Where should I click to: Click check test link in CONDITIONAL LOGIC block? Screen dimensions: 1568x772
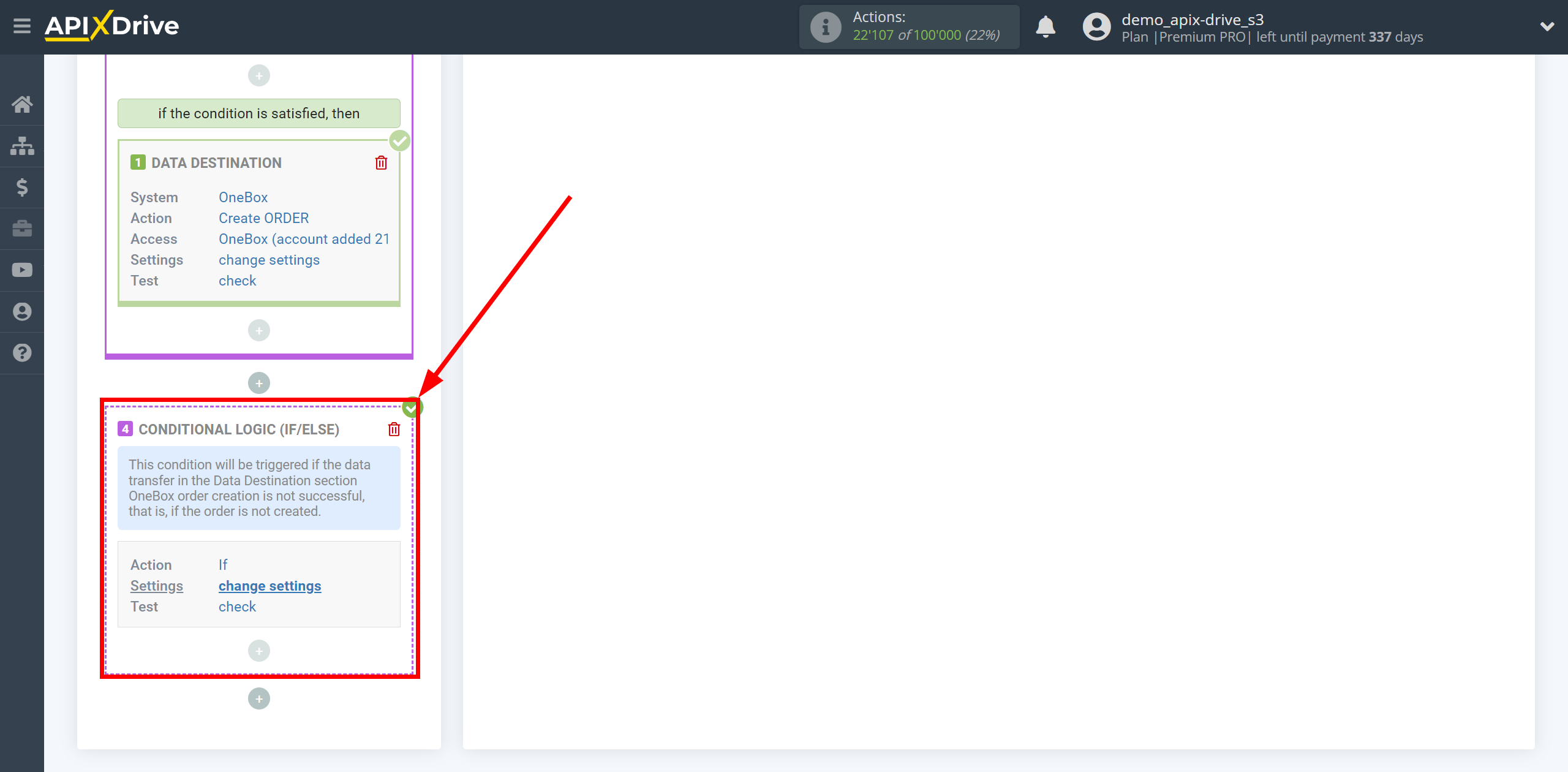[237, 607]
